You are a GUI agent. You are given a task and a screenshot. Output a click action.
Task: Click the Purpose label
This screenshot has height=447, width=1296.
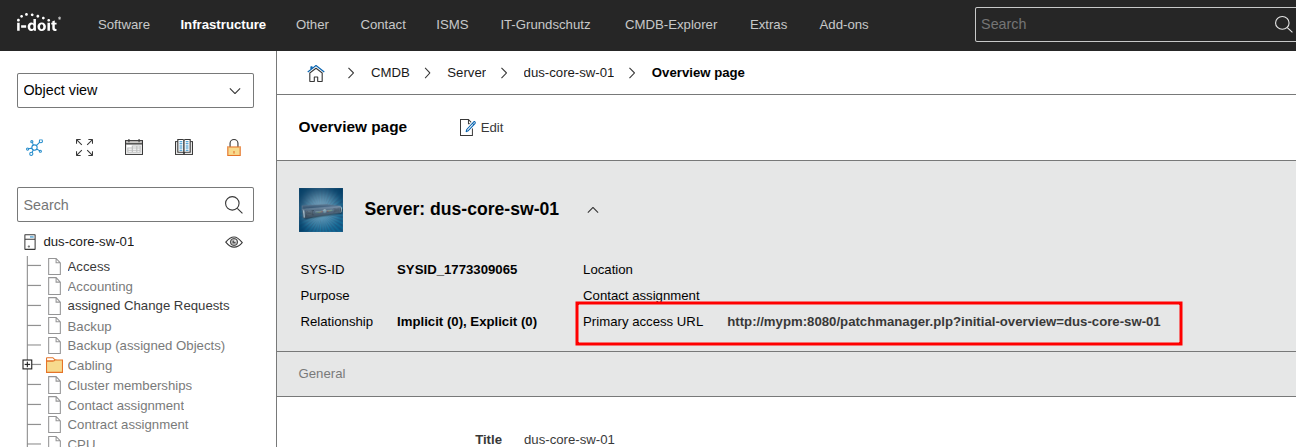(325, 296)
